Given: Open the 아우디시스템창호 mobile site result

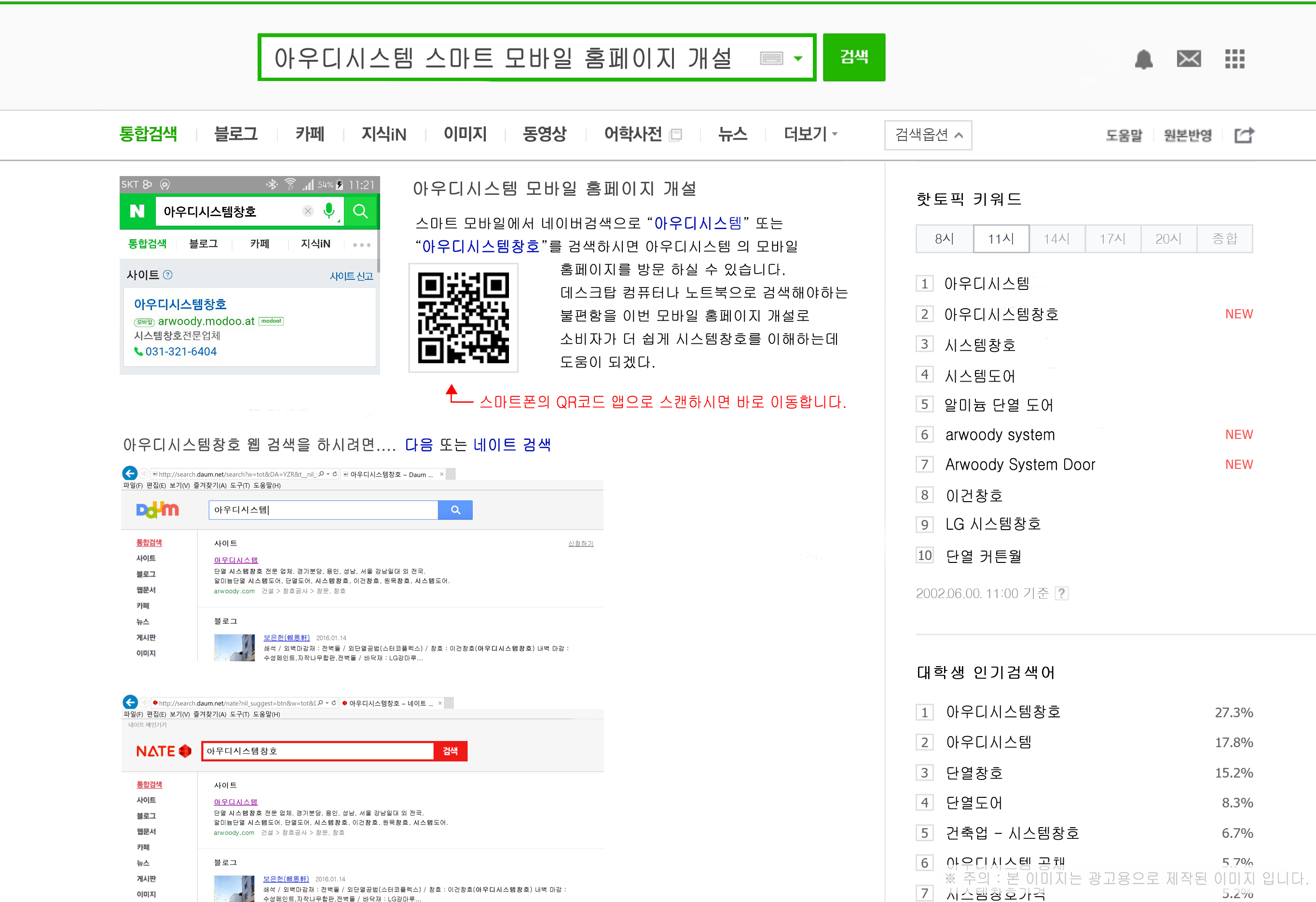Looking at the screenshot, I should coord(180,304).
